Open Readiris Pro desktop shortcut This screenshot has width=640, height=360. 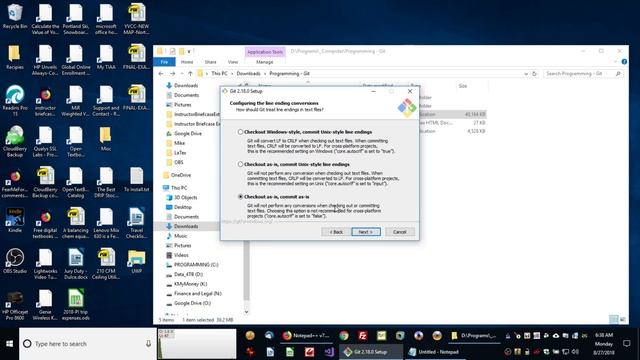click(x=15, y=100)
